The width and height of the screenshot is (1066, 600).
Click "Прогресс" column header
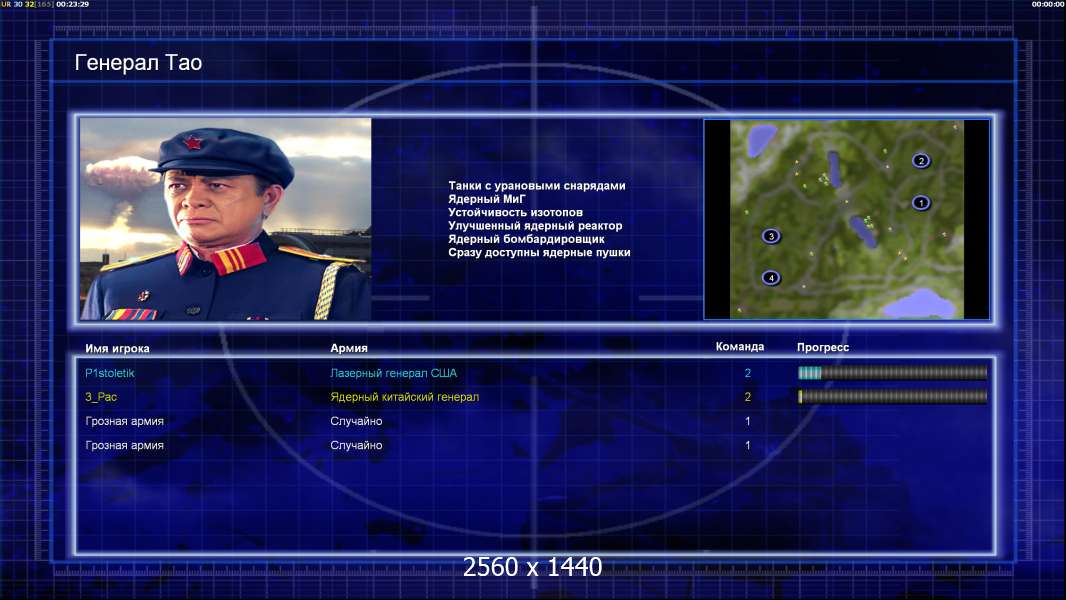tap(823, 347)
